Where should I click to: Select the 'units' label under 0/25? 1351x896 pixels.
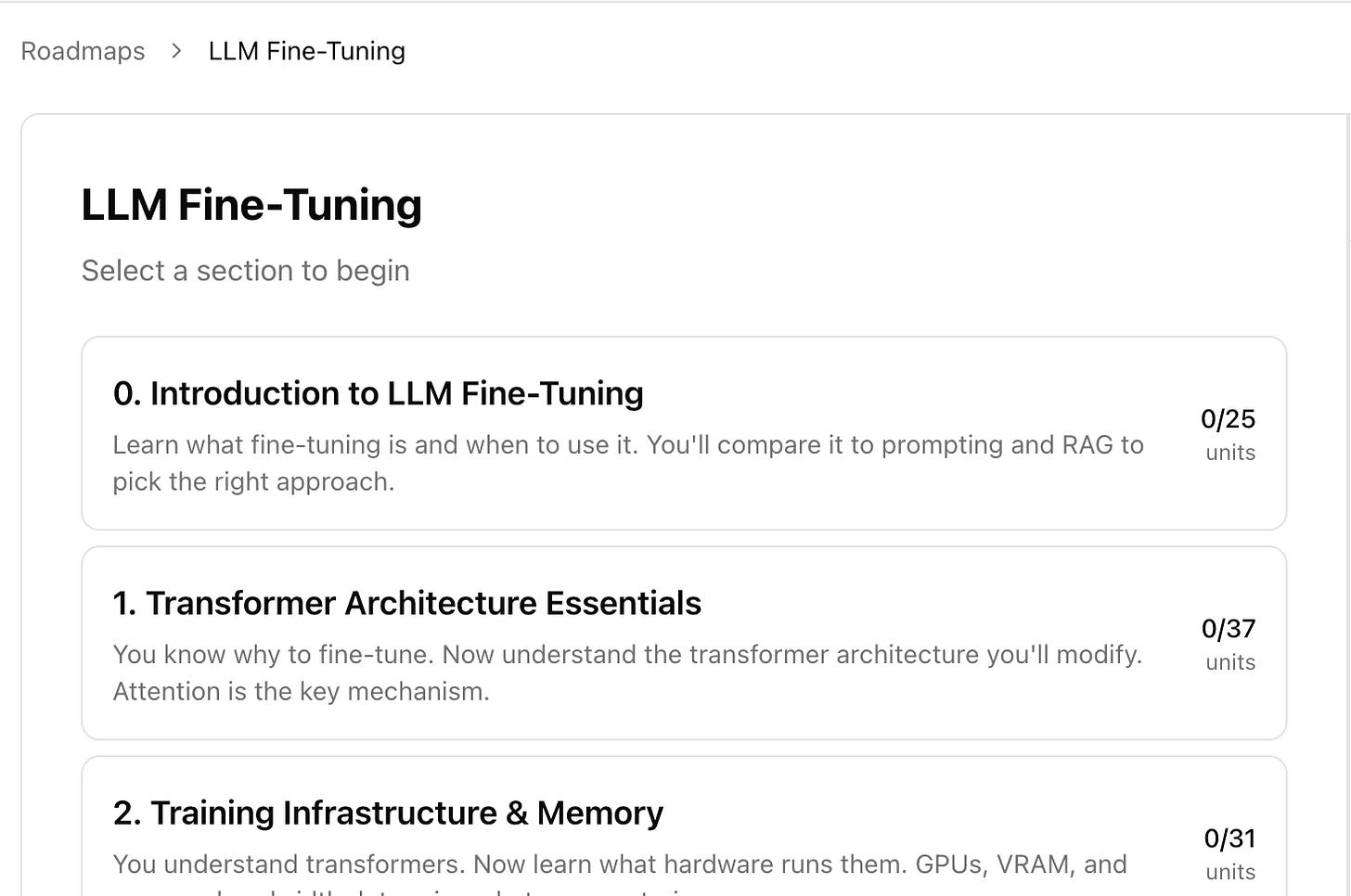coord(1230,453)
